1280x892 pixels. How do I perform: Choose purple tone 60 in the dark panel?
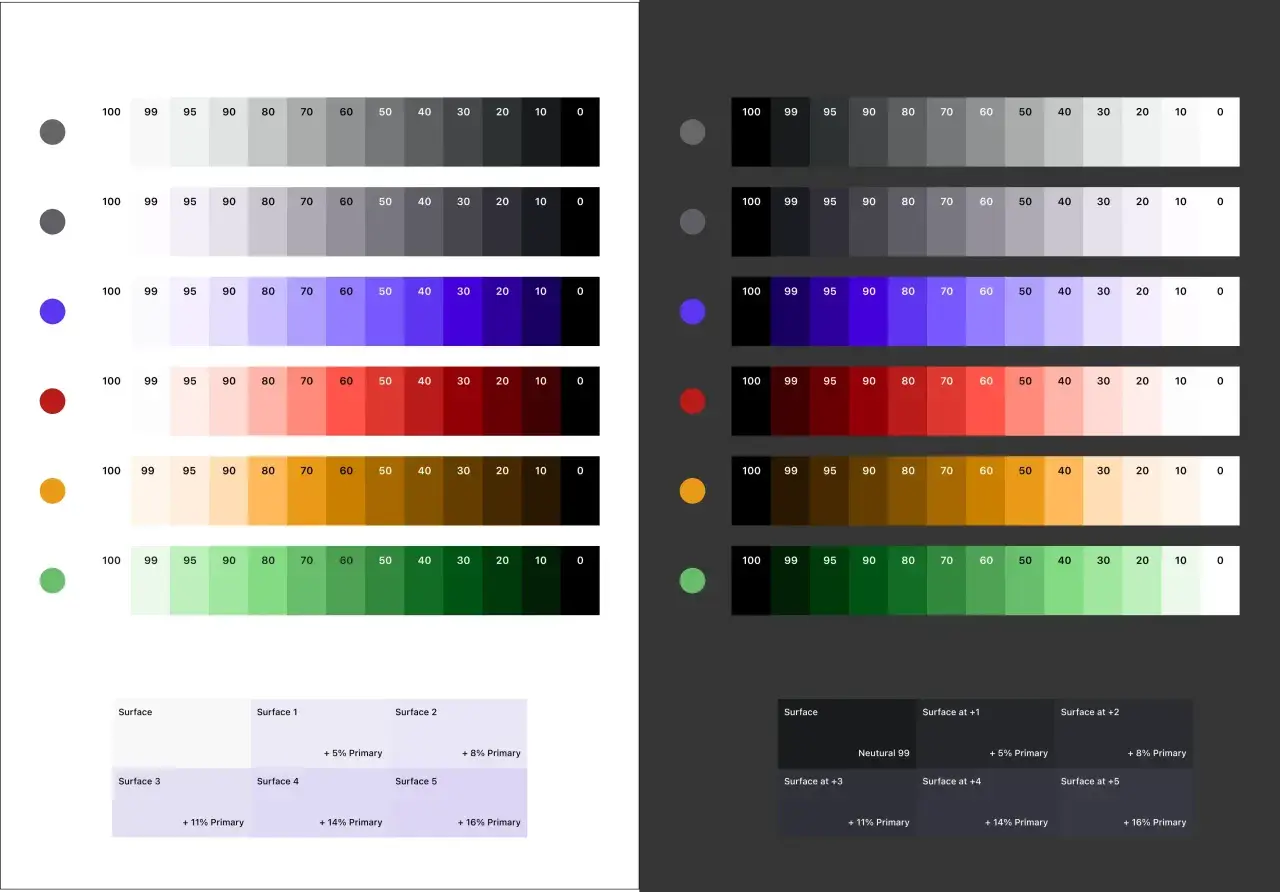point(986,311)
